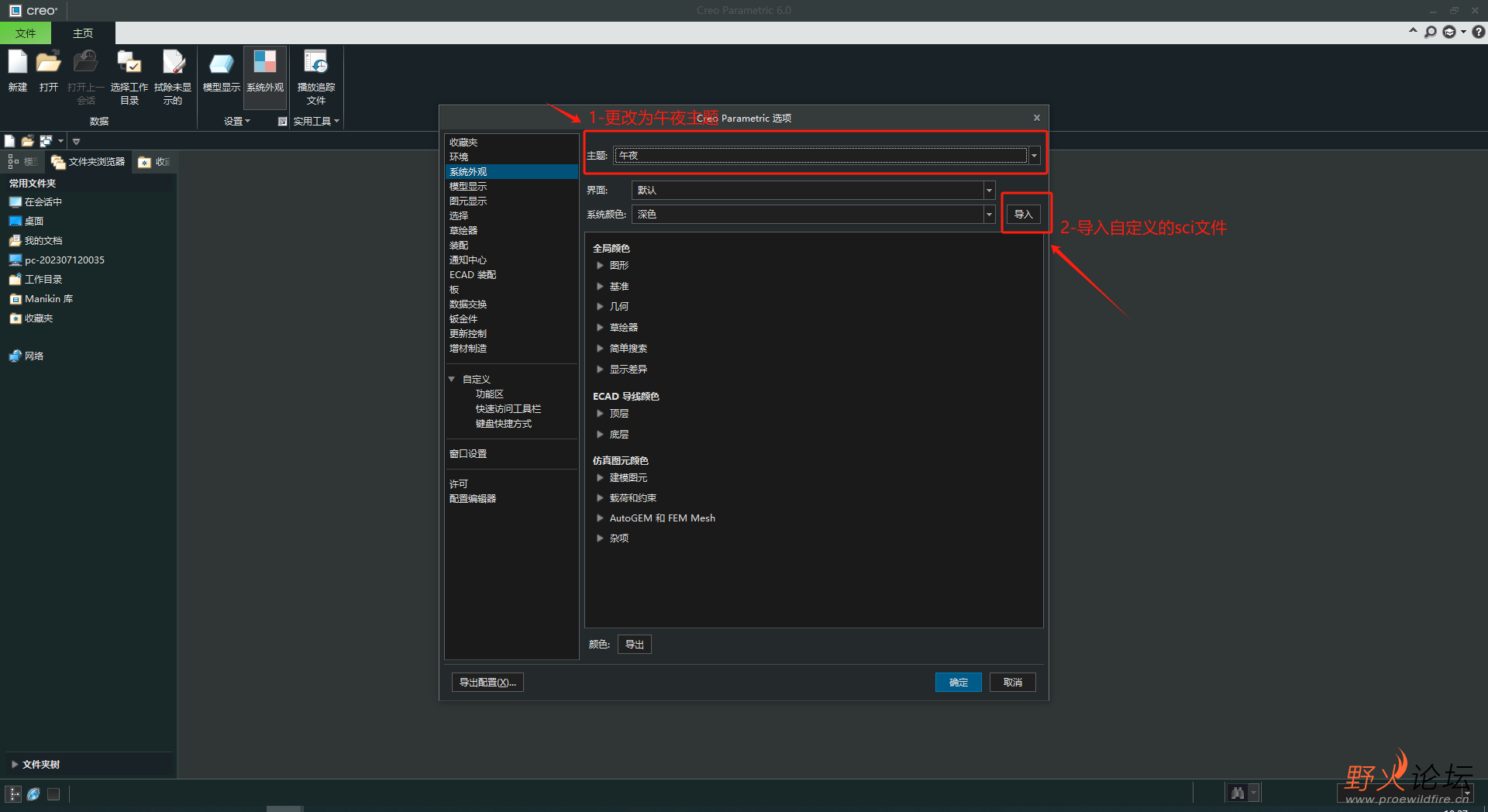Open the 桌面 desktop folder
Screen dimensions: 1488x812
pyautogui.click(x=26, y=222)
